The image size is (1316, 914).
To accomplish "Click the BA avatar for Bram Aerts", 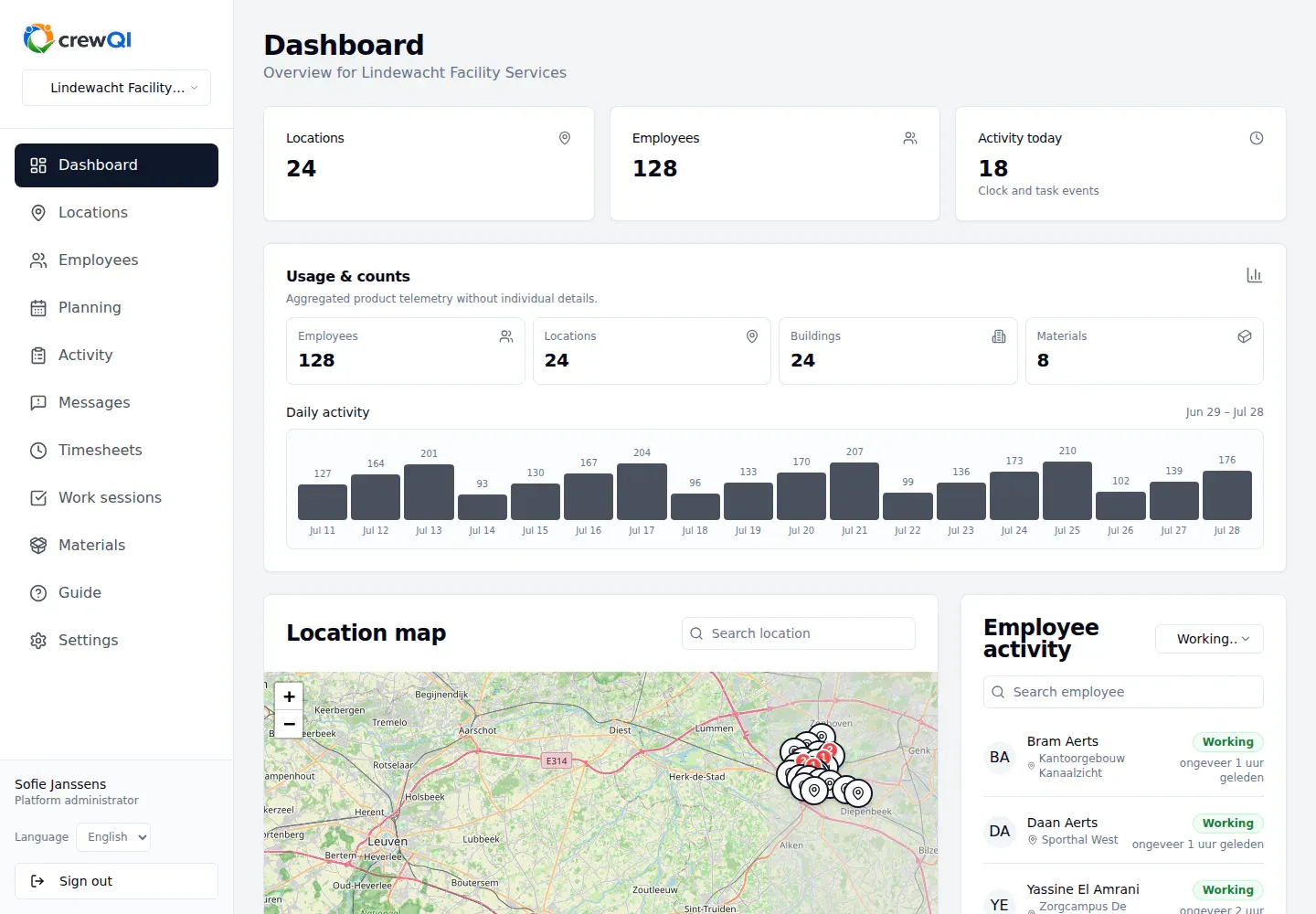I will point(1000,758).
